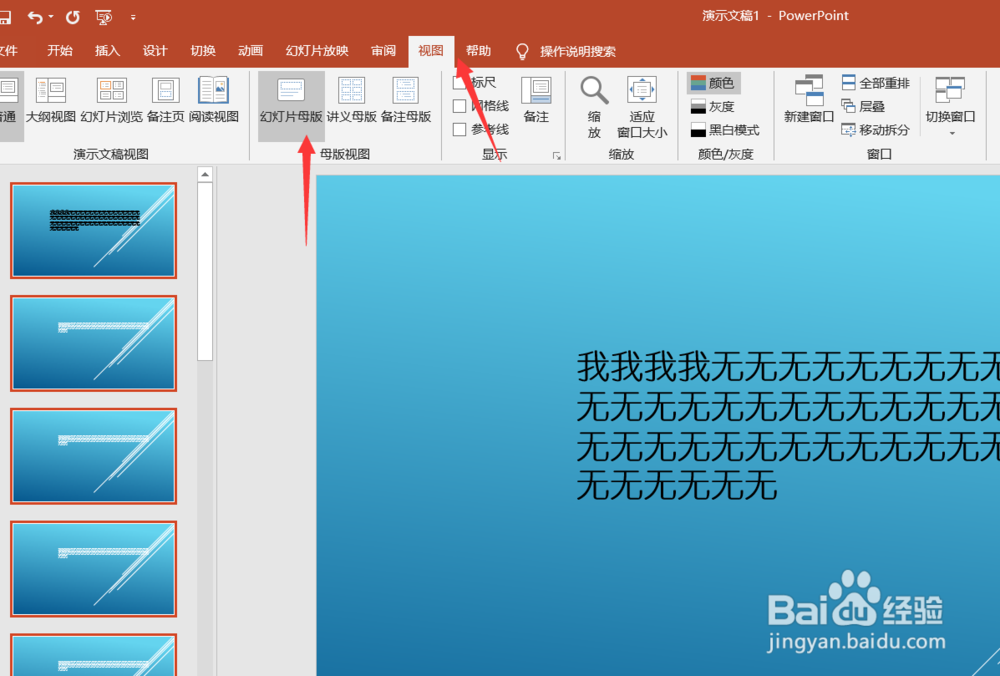Click the lightbulb Tell Me icon
Image resolution: width=1000 pixels, height=676 pixels.
522,52
